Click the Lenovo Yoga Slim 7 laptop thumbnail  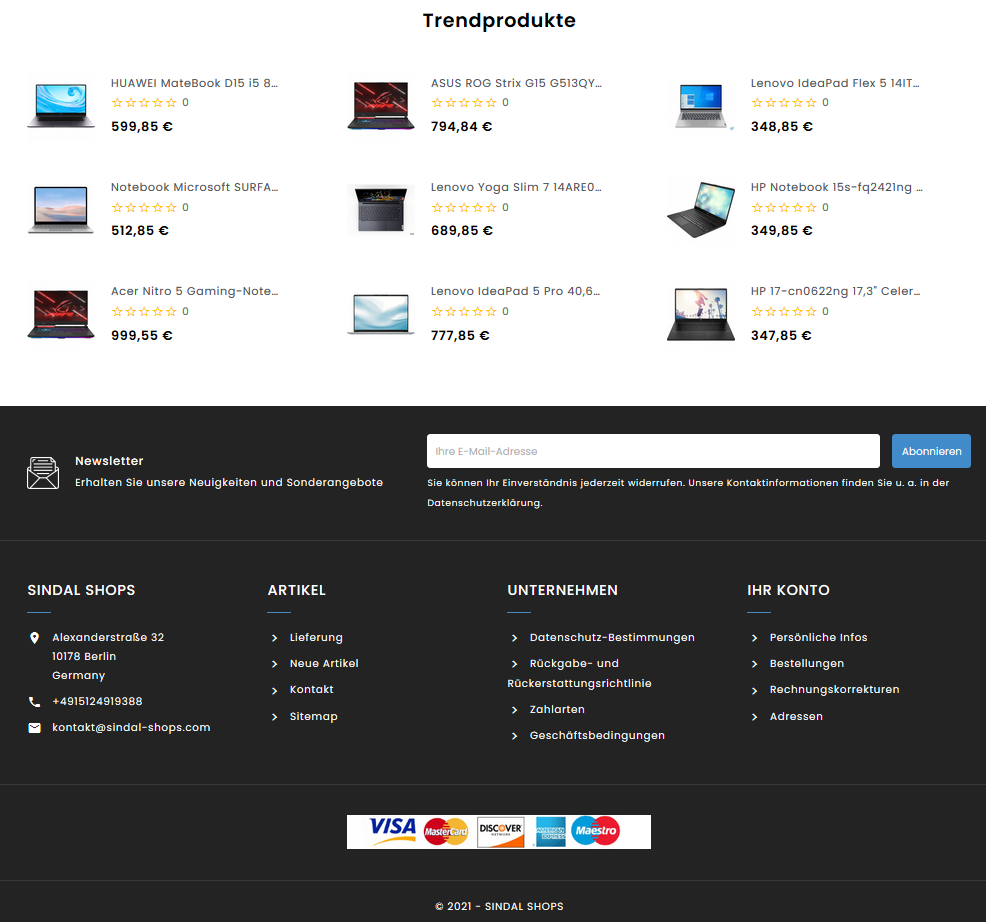coord(381,209)
